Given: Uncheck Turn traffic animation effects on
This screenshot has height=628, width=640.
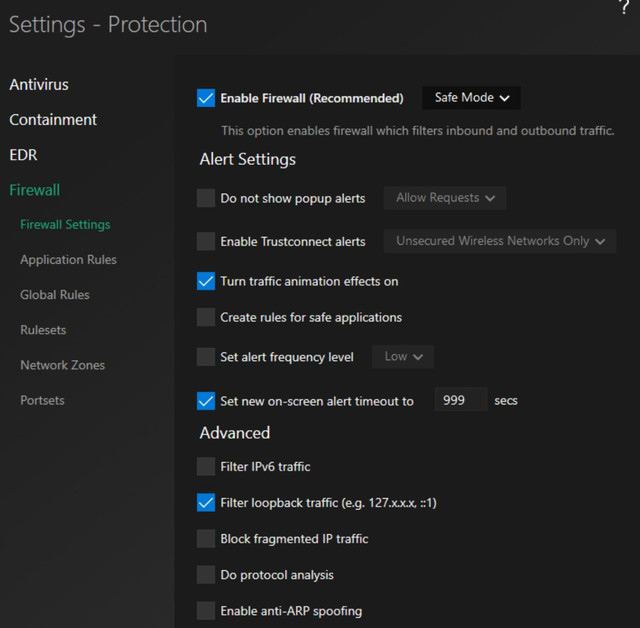Looking at the screenshot, I should 206,281.
